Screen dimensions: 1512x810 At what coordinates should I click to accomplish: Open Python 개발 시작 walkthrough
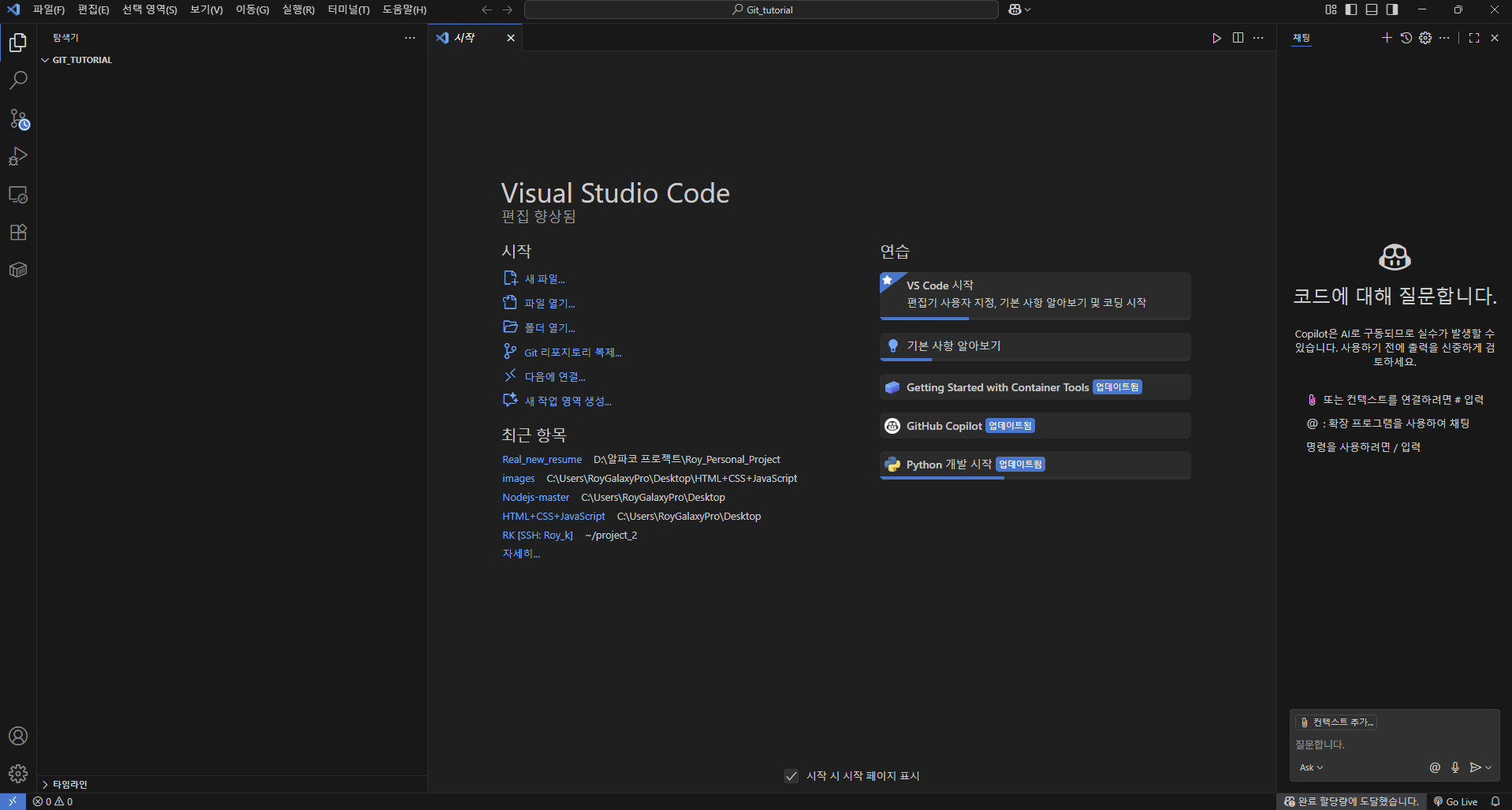(x=1035, y=465)
